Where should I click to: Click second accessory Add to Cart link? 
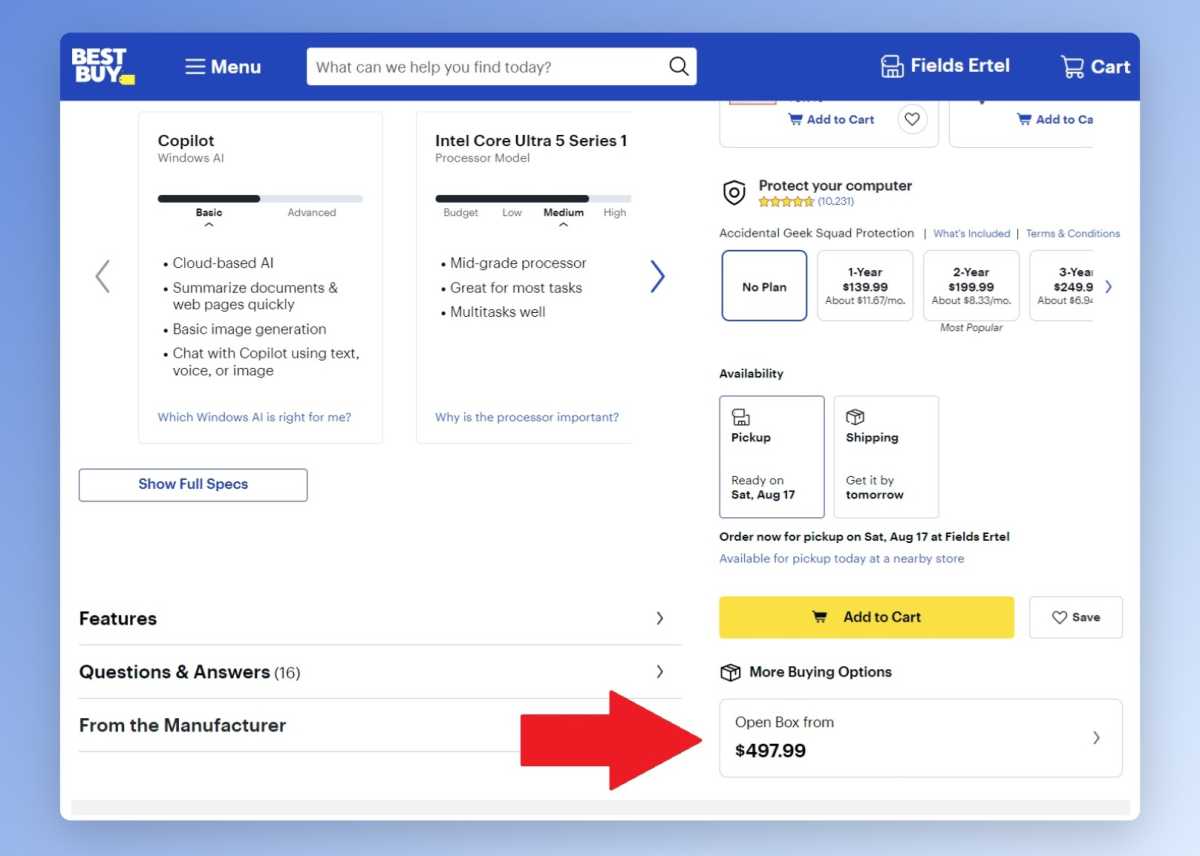(1055, 120)
